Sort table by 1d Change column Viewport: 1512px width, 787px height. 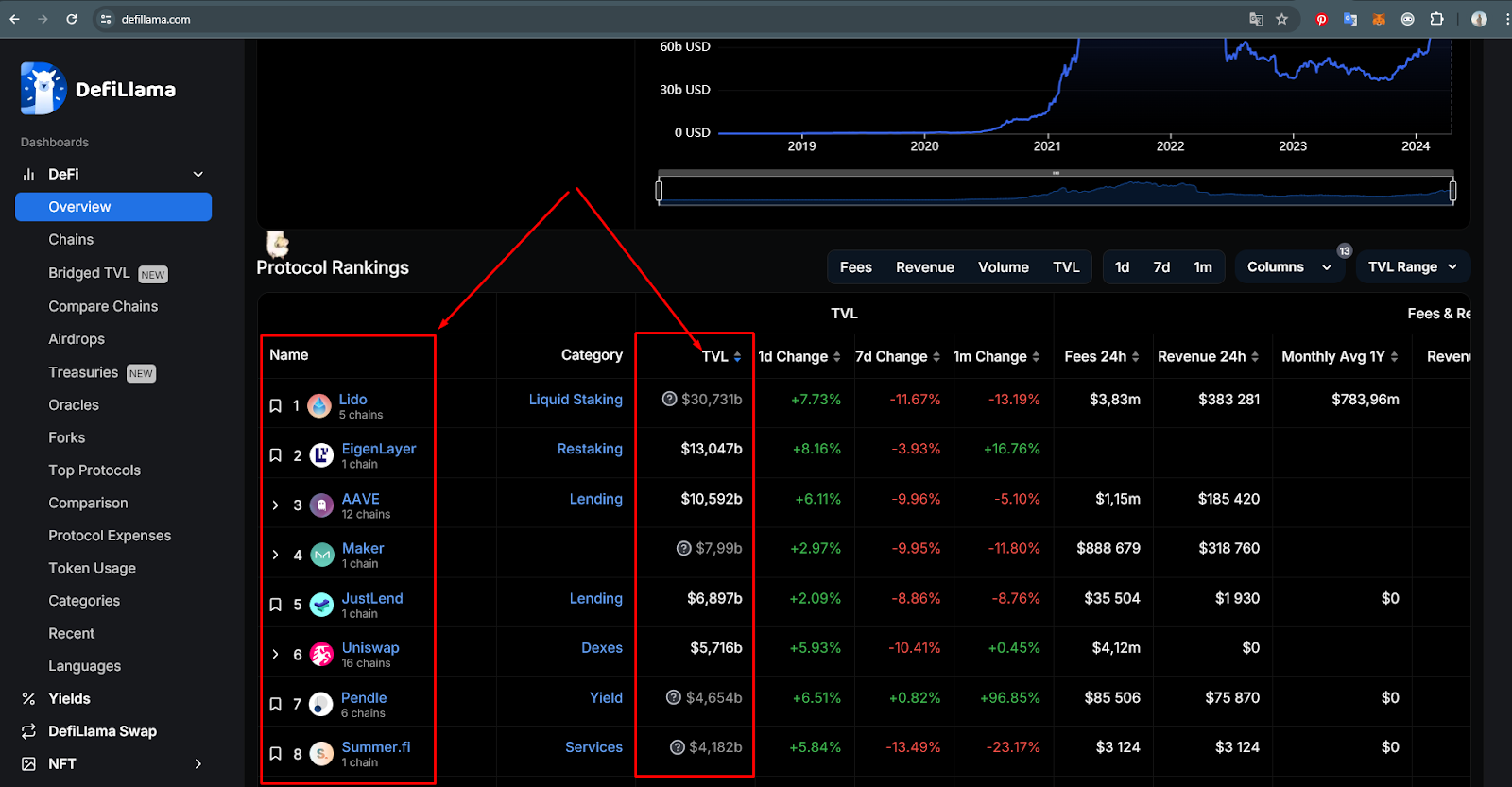pos(799,356)
